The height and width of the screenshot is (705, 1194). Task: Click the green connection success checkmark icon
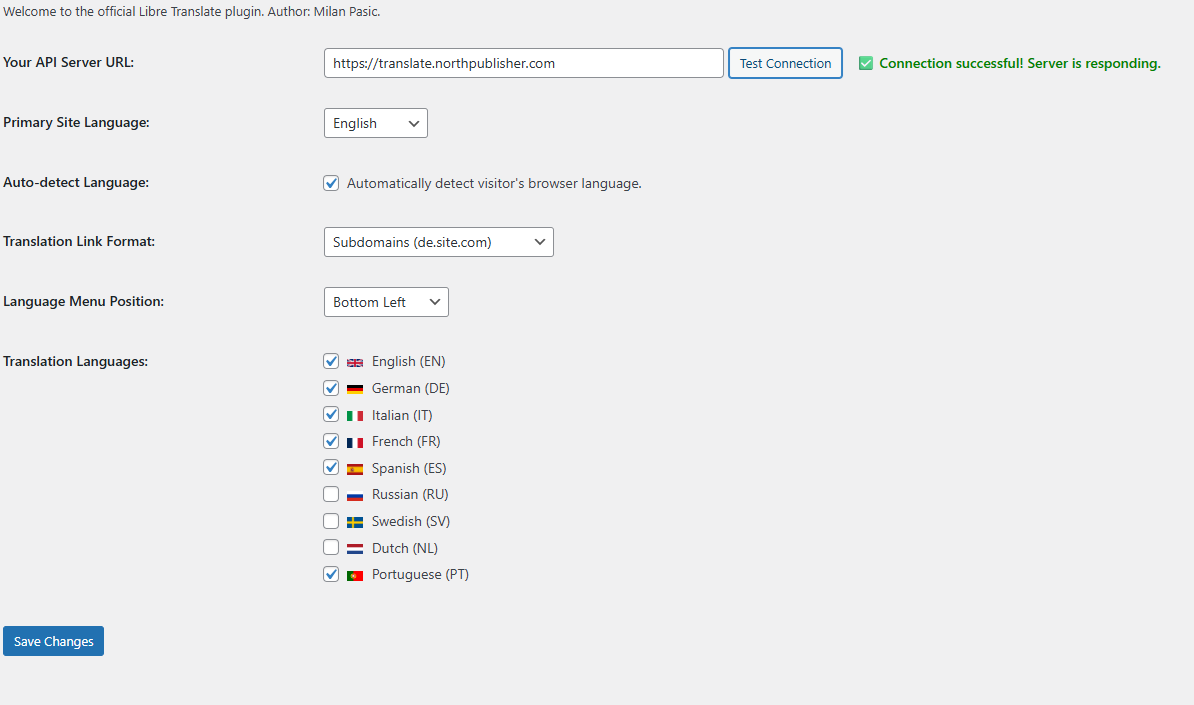(866, 62)
